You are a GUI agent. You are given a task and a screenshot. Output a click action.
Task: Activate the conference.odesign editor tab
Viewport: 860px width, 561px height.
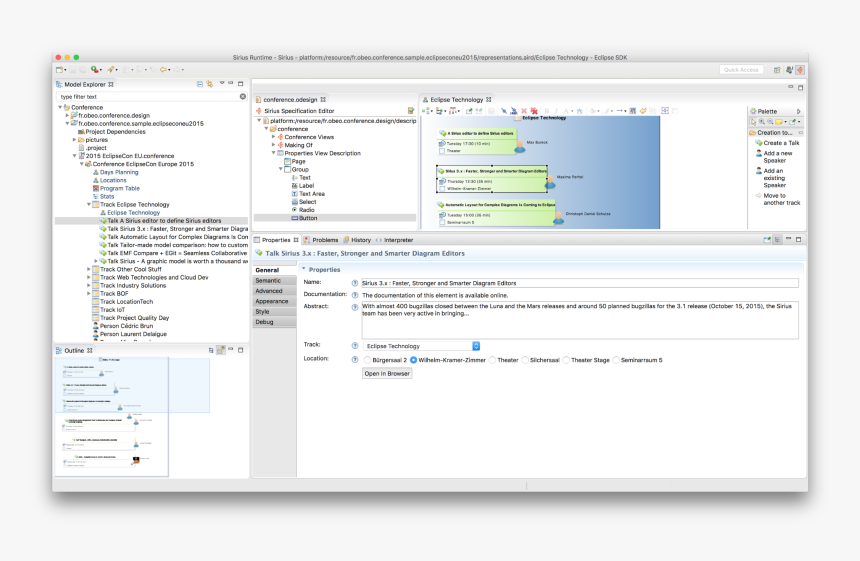pos(290,100)
